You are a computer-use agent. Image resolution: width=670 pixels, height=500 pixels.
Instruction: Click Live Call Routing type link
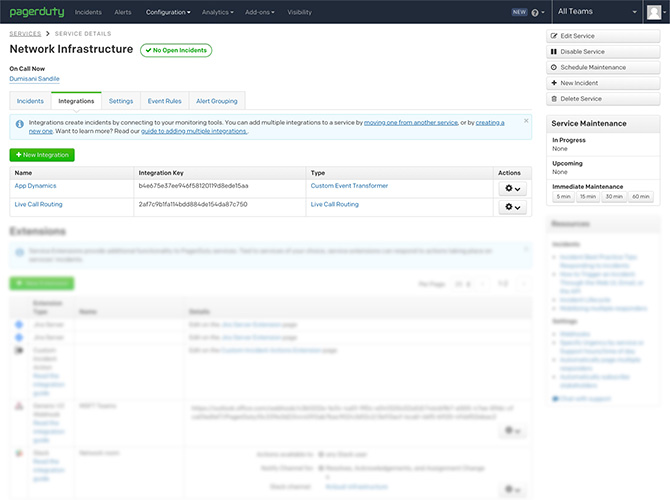[335, 204]
